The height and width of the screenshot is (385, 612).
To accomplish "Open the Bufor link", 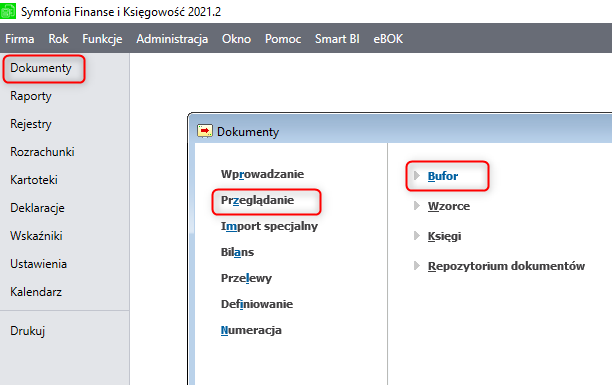I will pos(443,176).
